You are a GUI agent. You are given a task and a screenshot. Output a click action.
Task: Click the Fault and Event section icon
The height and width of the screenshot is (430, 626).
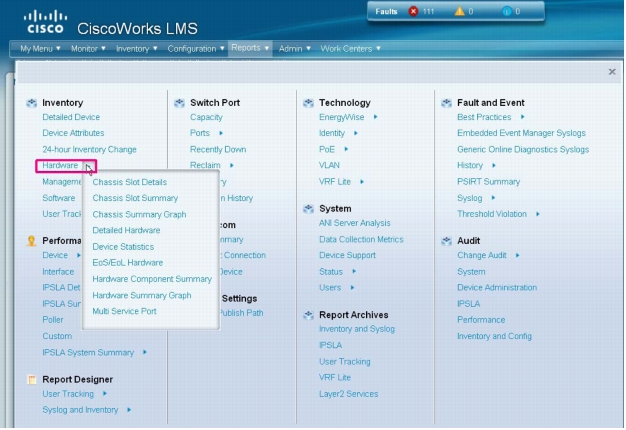pos(446,103)
